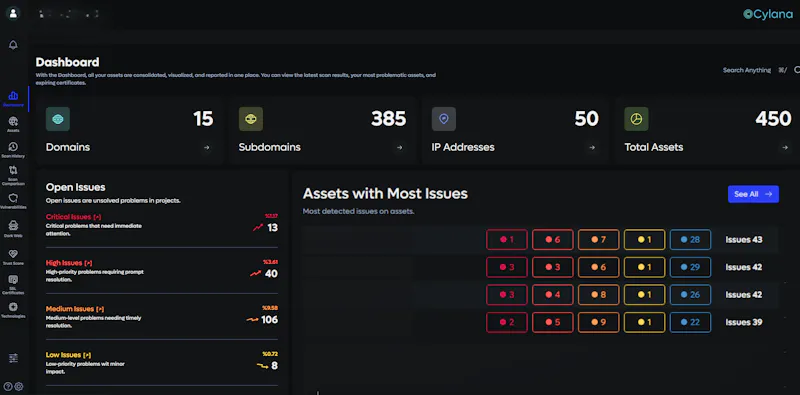
Task: Click the blue 29 badge
Action: point(690,267)
